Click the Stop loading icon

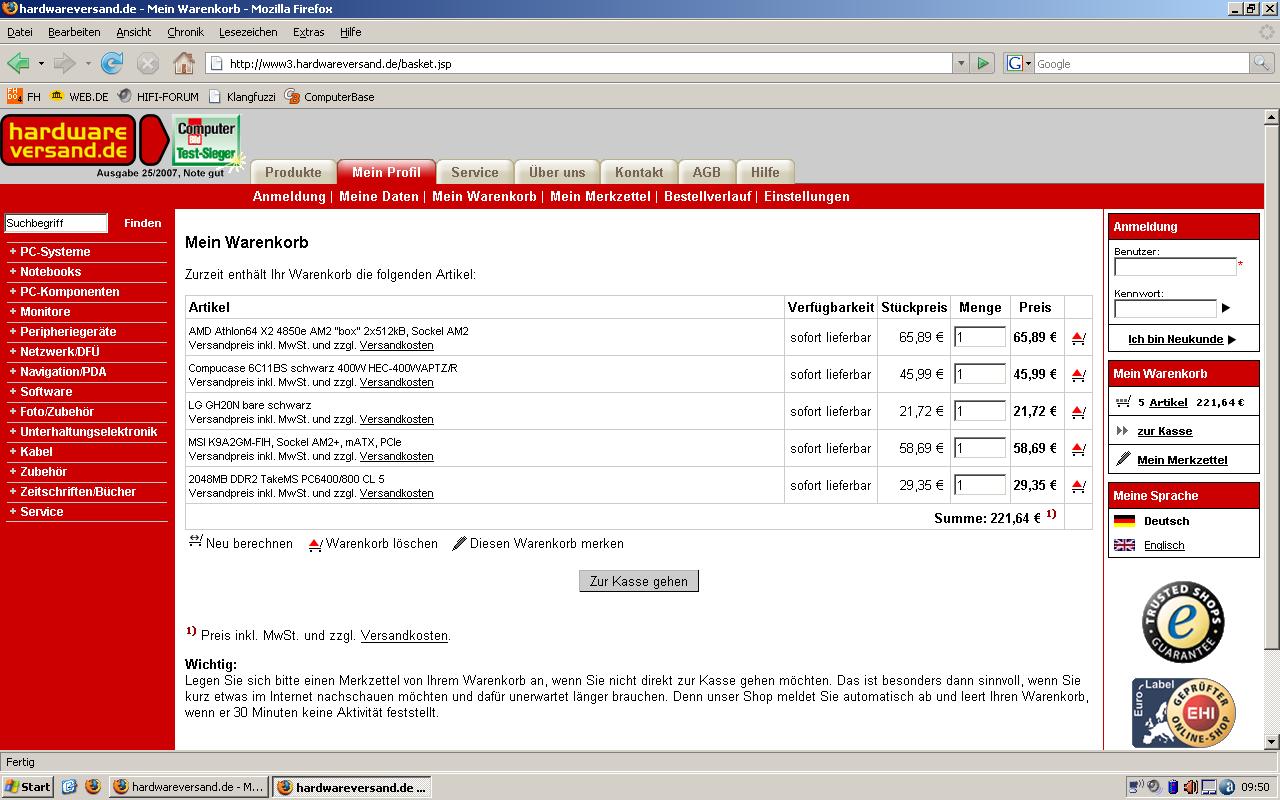(x=148, y=64)
